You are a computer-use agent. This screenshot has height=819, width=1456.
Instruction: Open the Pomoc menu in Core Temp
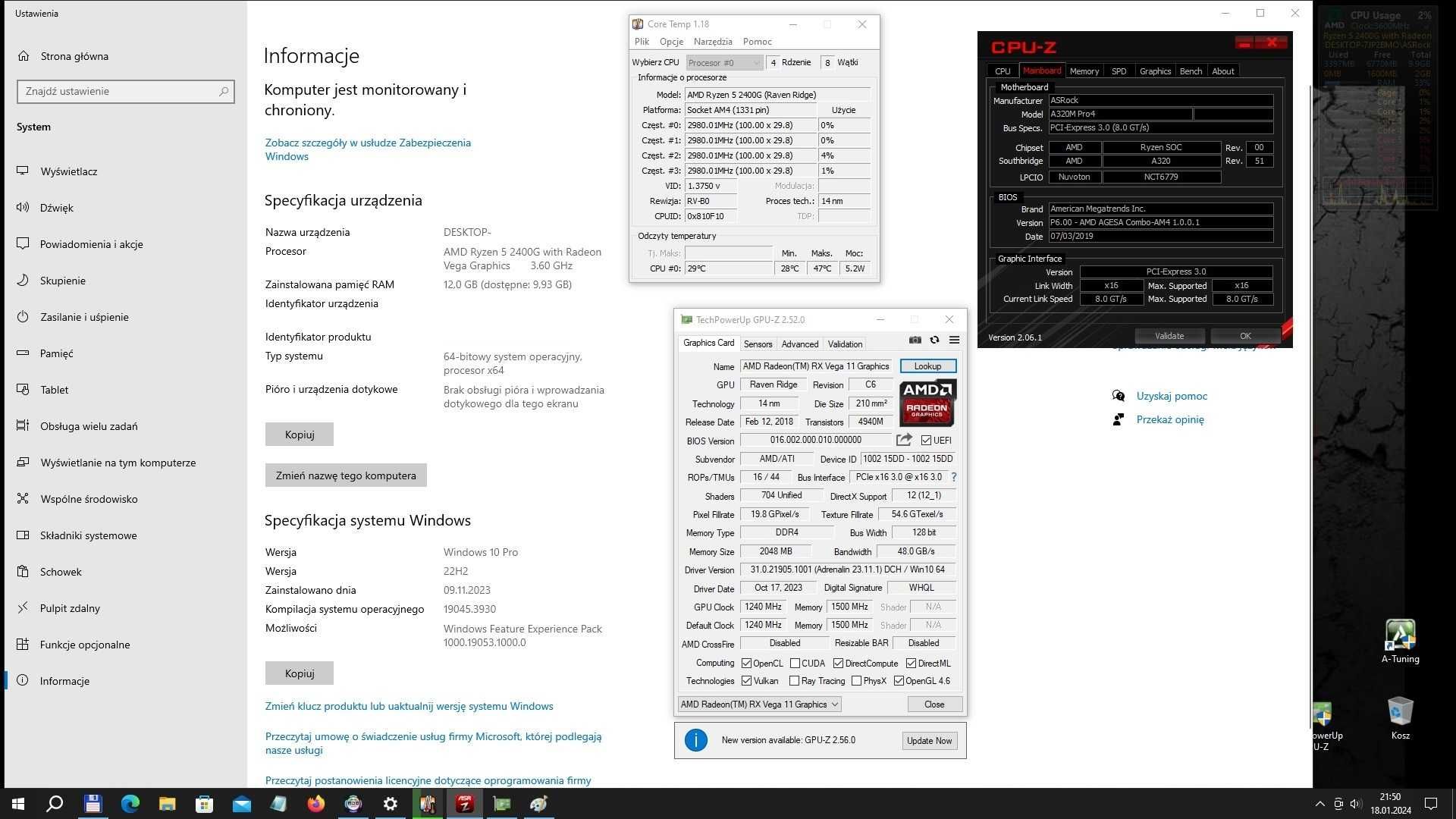pyautogui.click(x=757, y=42)
